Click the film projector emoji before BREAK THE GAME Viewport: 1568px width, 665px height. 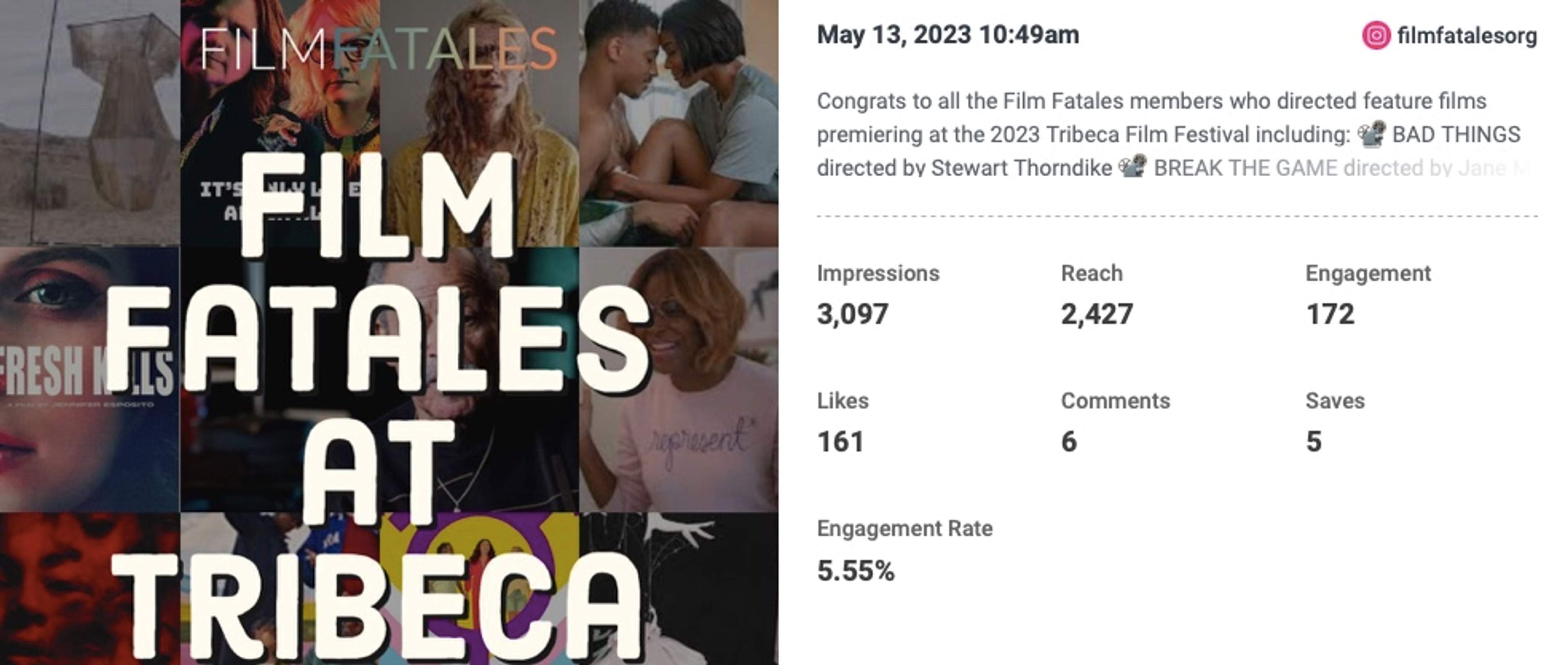pyautogui.click(x=1133, y=167)
